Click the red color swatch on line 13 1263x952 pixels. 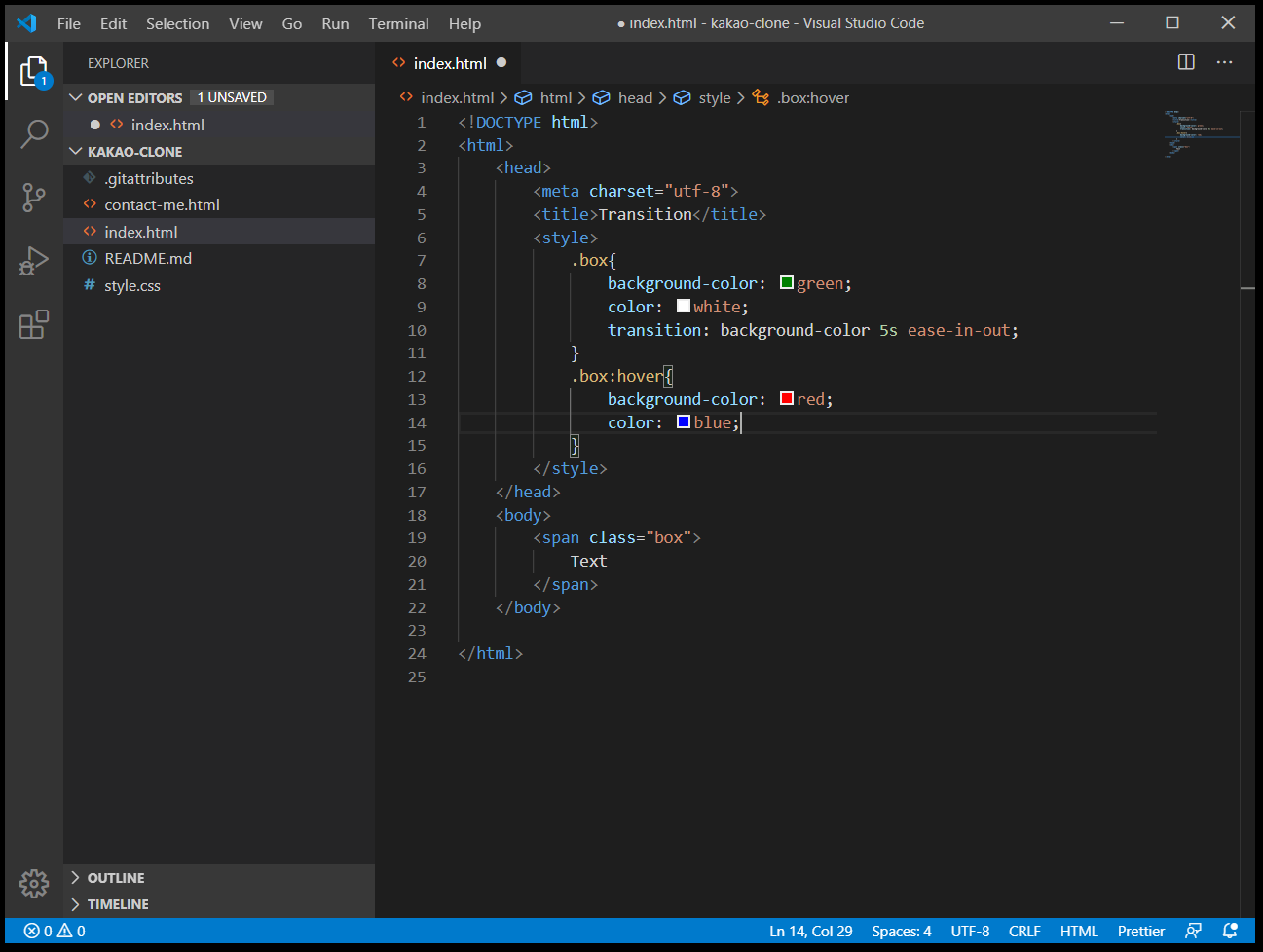click(787, 399)
